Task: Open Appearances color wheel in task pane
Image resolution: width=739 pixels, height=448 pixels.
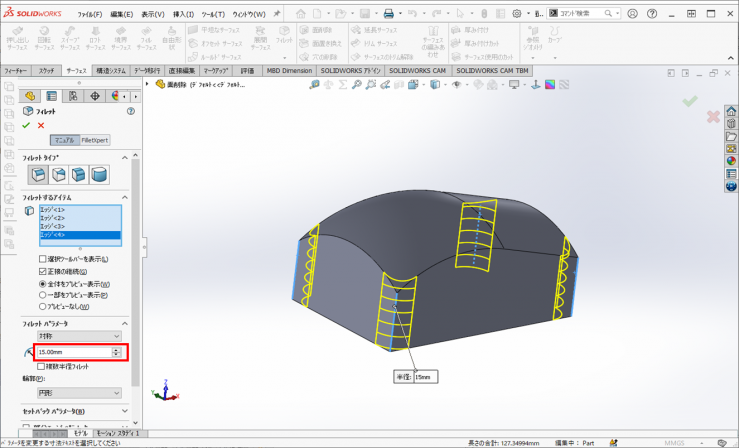Action: click(730, 160)
